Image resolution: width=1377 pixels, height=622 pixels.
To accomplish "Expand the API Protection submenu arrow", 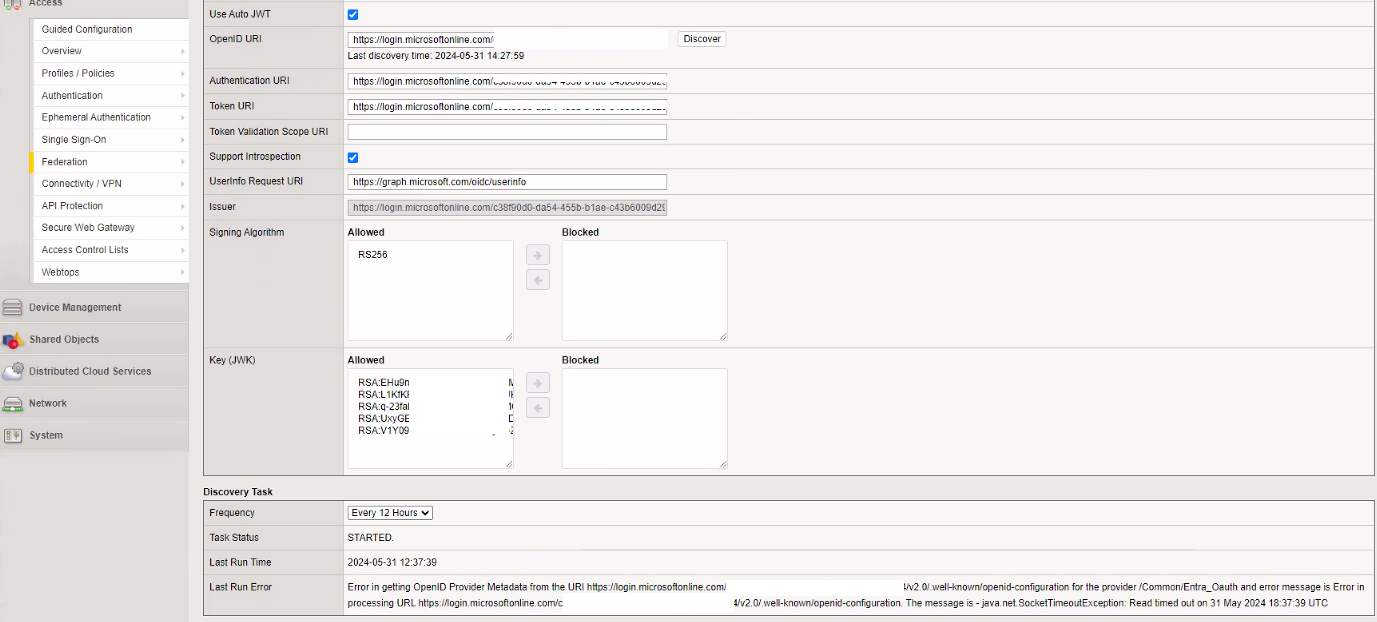I will point(183,206).
